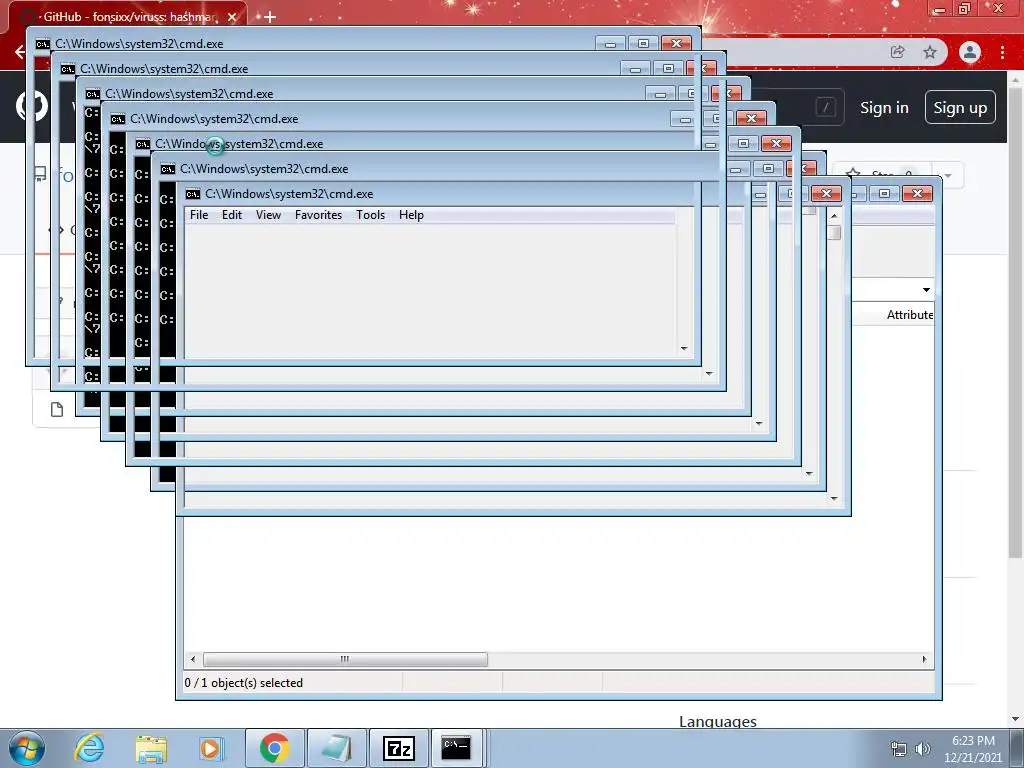The width and height of the screenshot is (1024, 768).
Task: Click the Windows Start orb
Action: tap(27, 748)
